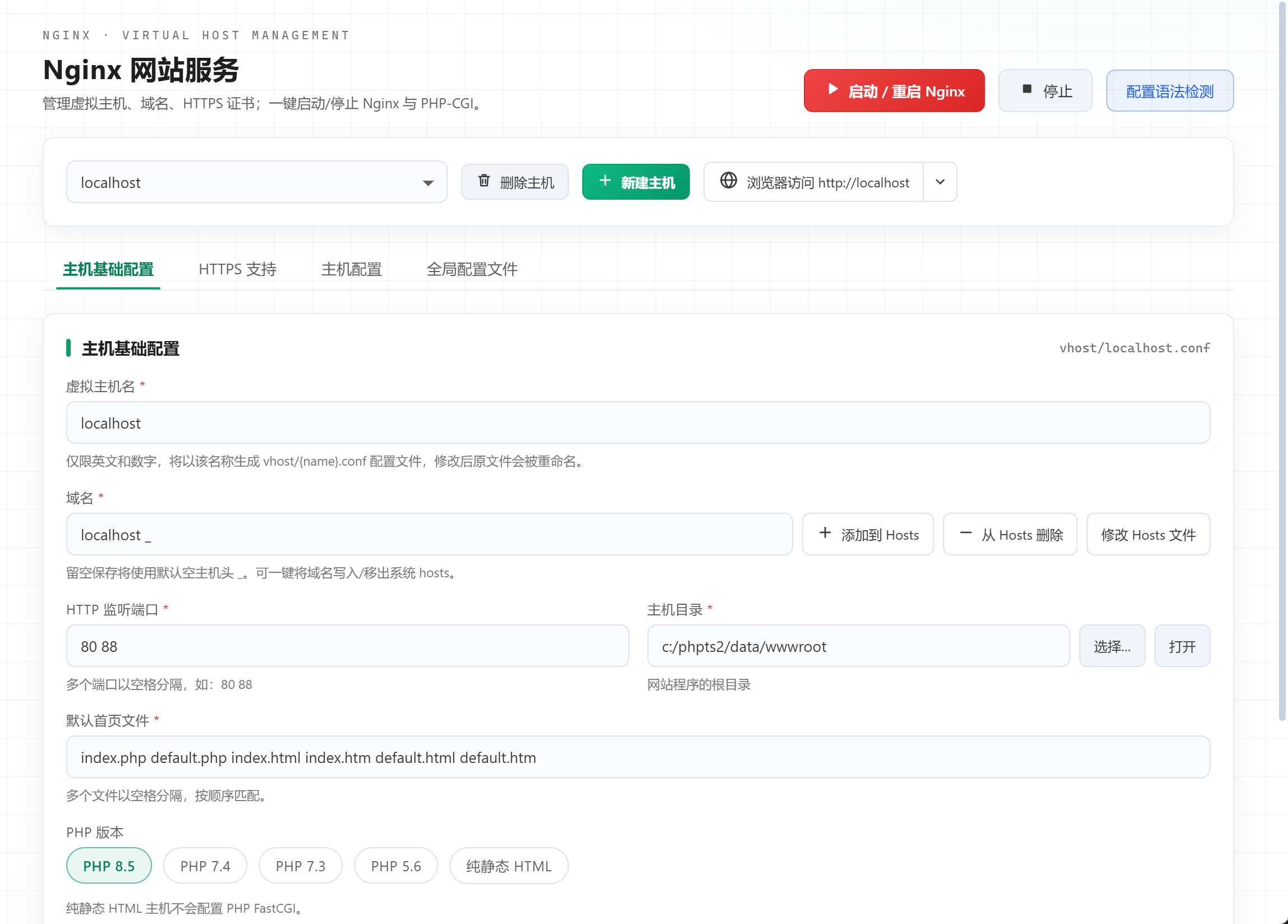1288x924 pixels.
Task: Click the hint text 网站程序的根目录
Action: [x=699, y=684]
